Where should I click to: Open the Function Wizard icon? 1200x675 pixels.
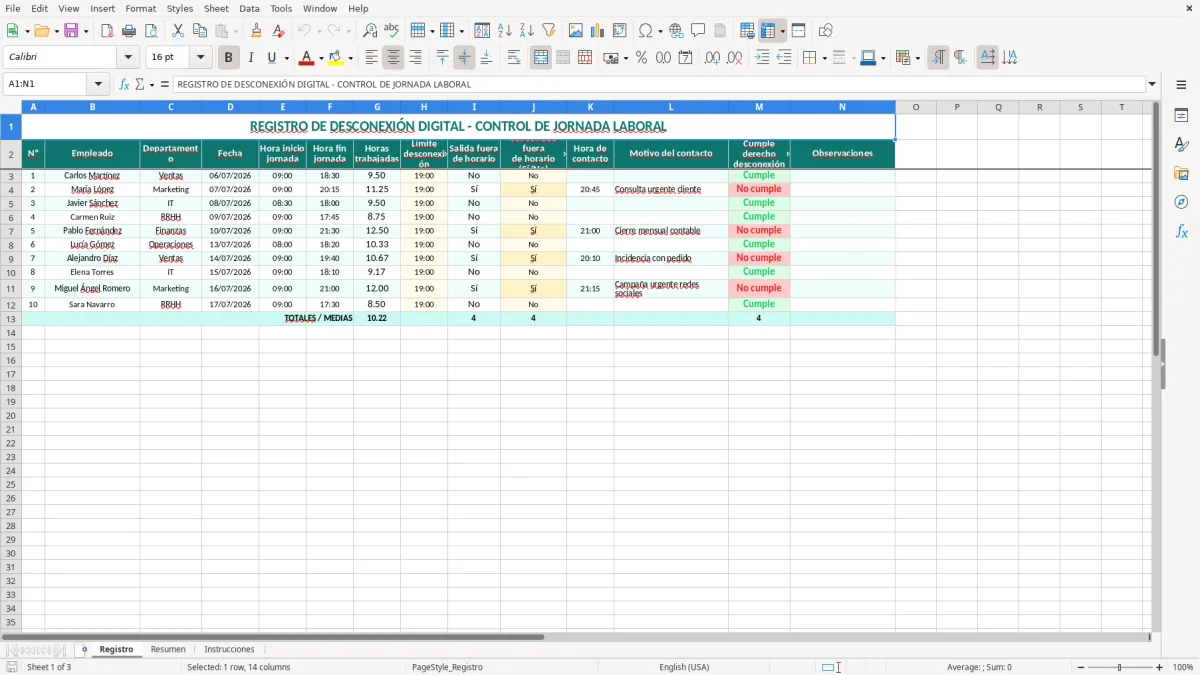pyautogui.click(x=124, y=84)
